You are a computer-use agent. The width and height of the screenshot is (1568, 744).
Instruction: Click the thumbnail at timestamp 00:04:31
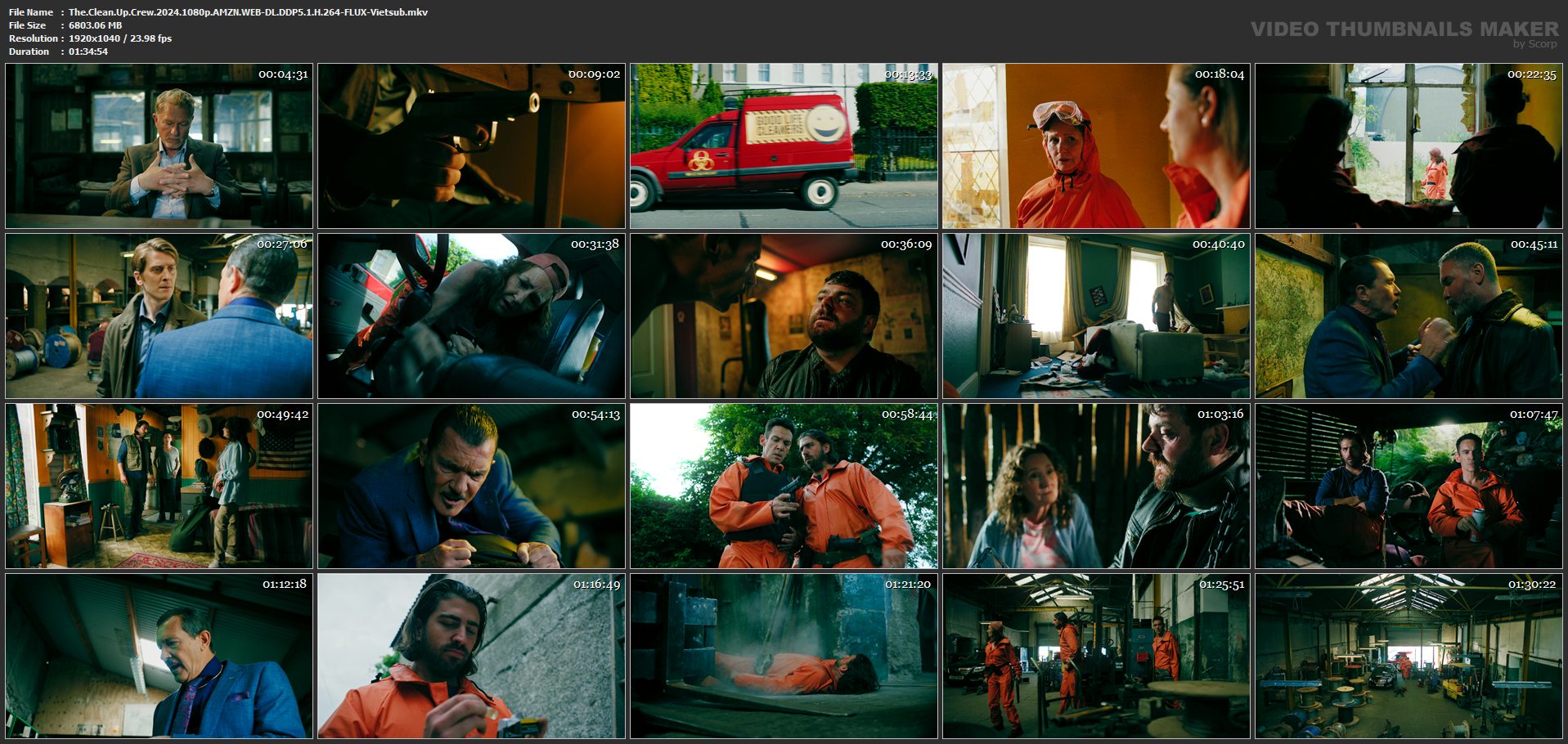pyautogui.click(x=159, y=146)
